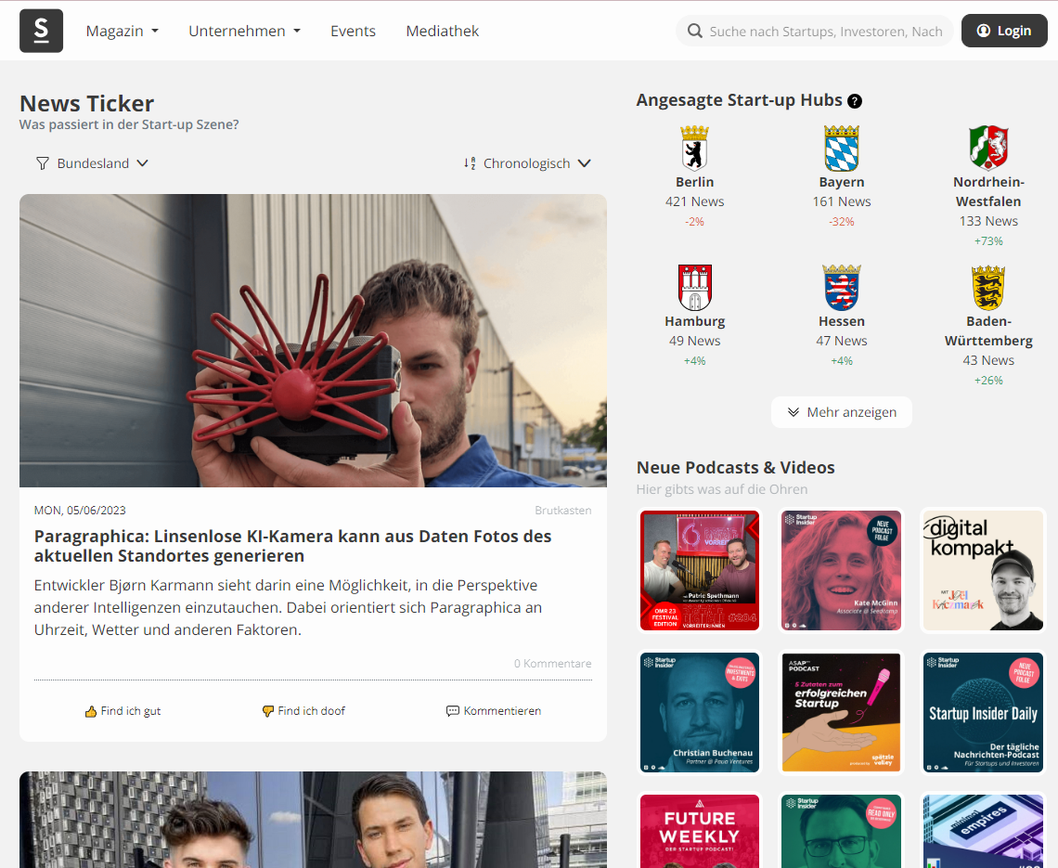Open the Christian Buchenau podcast episode
This screenshot has width=1058, height=868.
[x=700, y=713]
